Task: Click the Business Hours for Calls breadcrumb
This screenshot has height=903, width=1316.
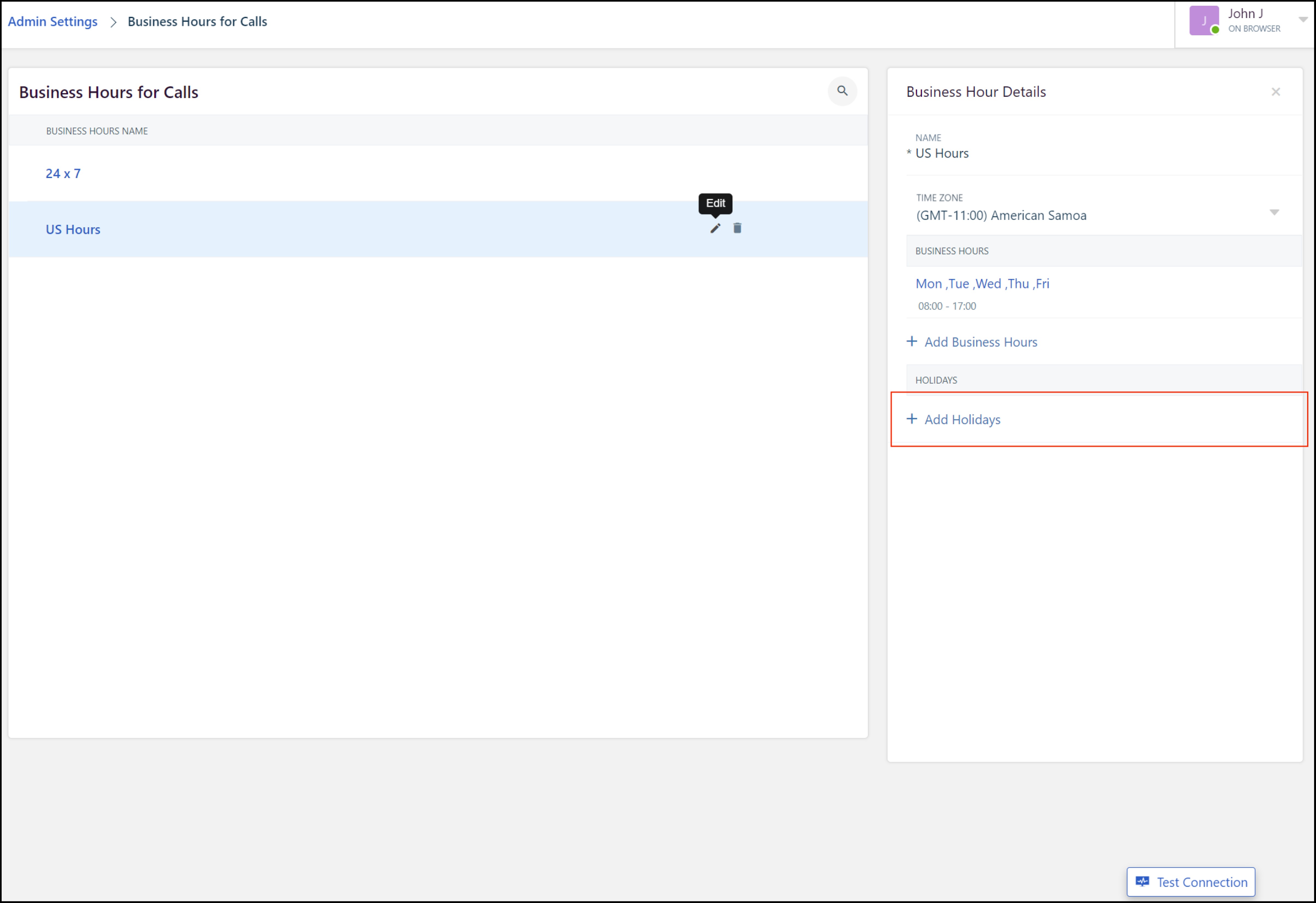Action: [x=197, y=22]
